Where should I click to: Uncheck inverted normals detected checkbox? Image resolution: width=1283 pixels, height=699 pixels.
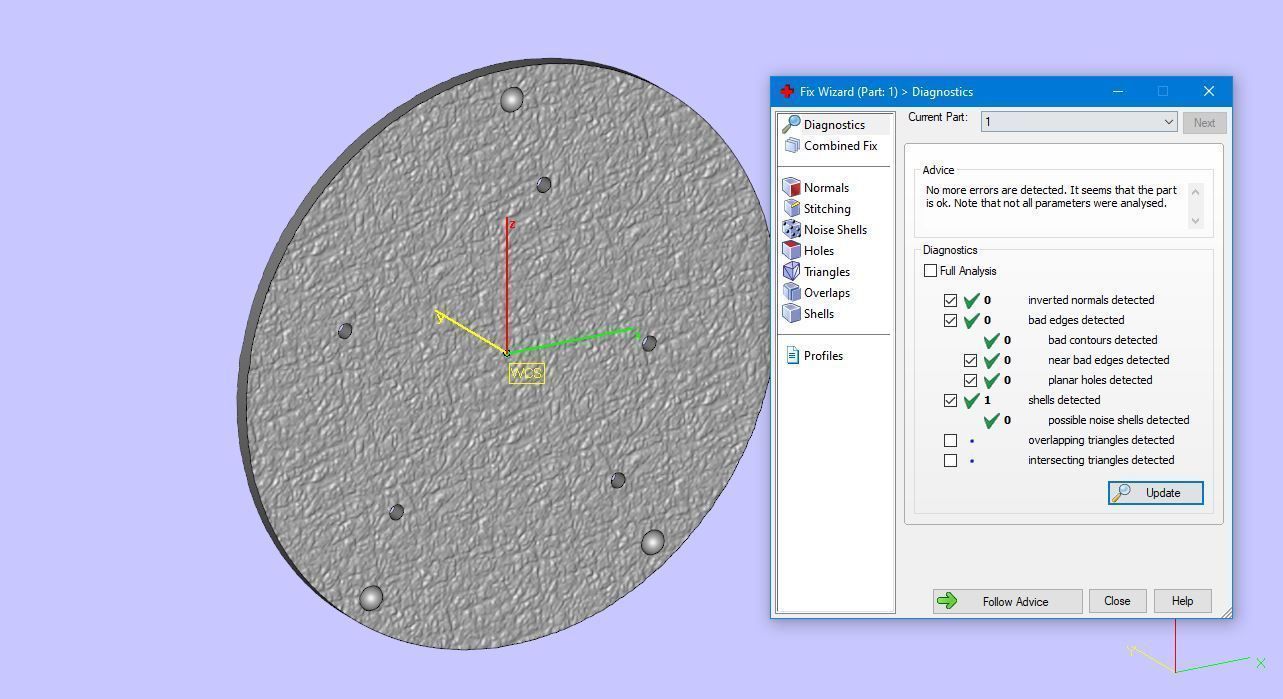950,300
